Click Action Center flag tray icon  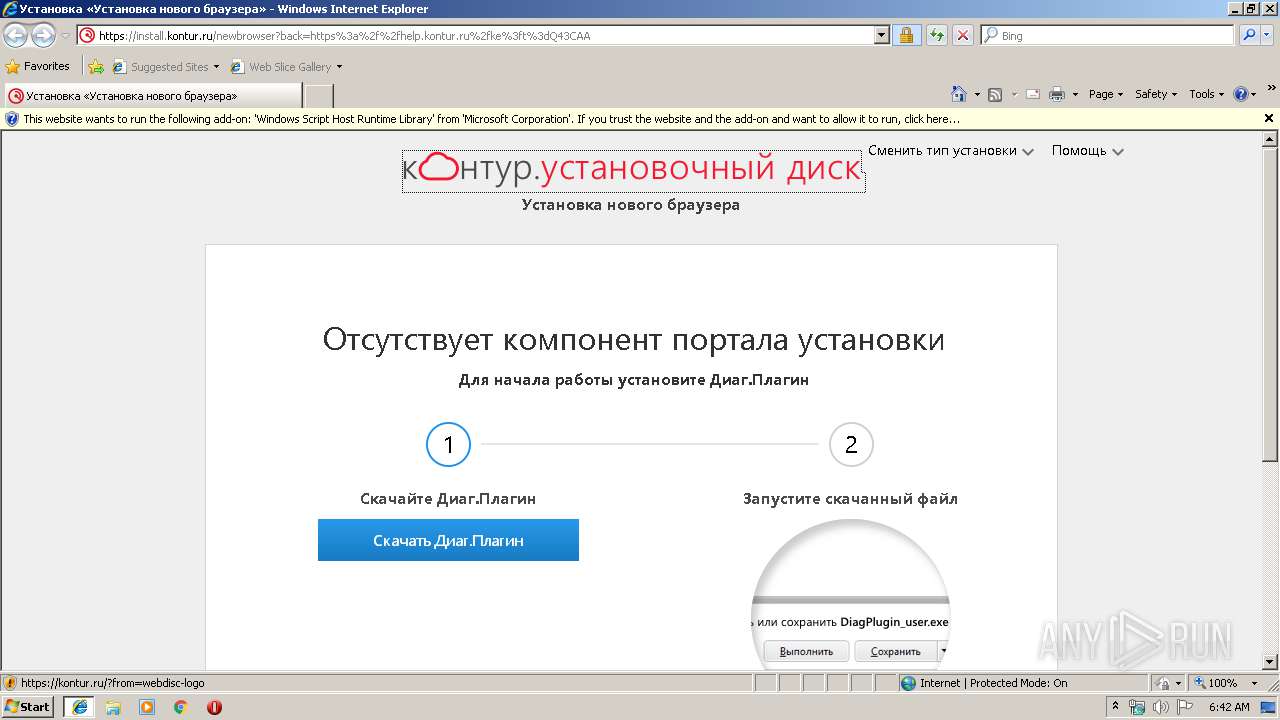pos(1185,707)
